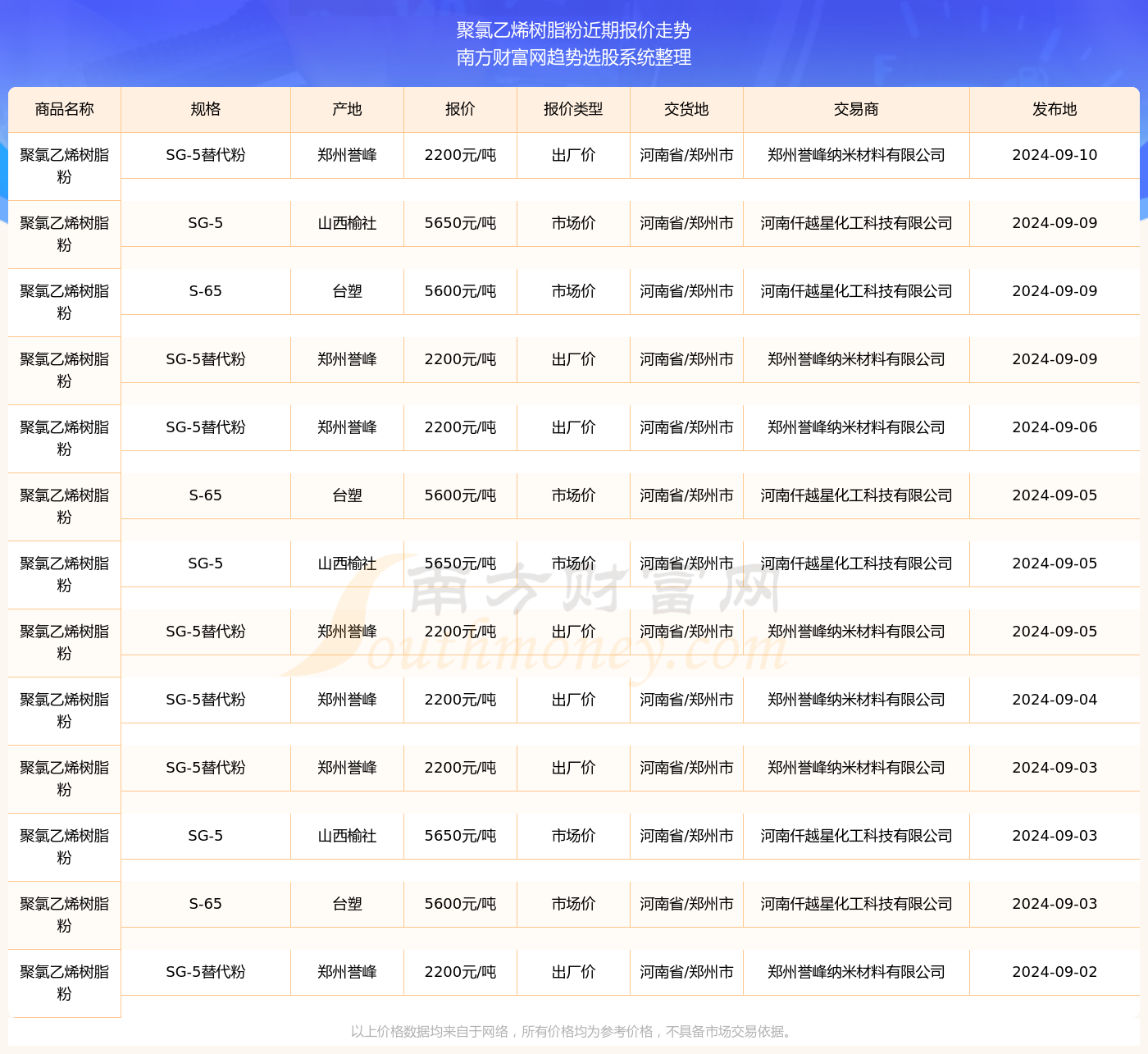Click 5650元/吨 in the 2024-09-09 row
Image resolution: width=1148 pixels, height=1054 pixels.
[460, 223]
